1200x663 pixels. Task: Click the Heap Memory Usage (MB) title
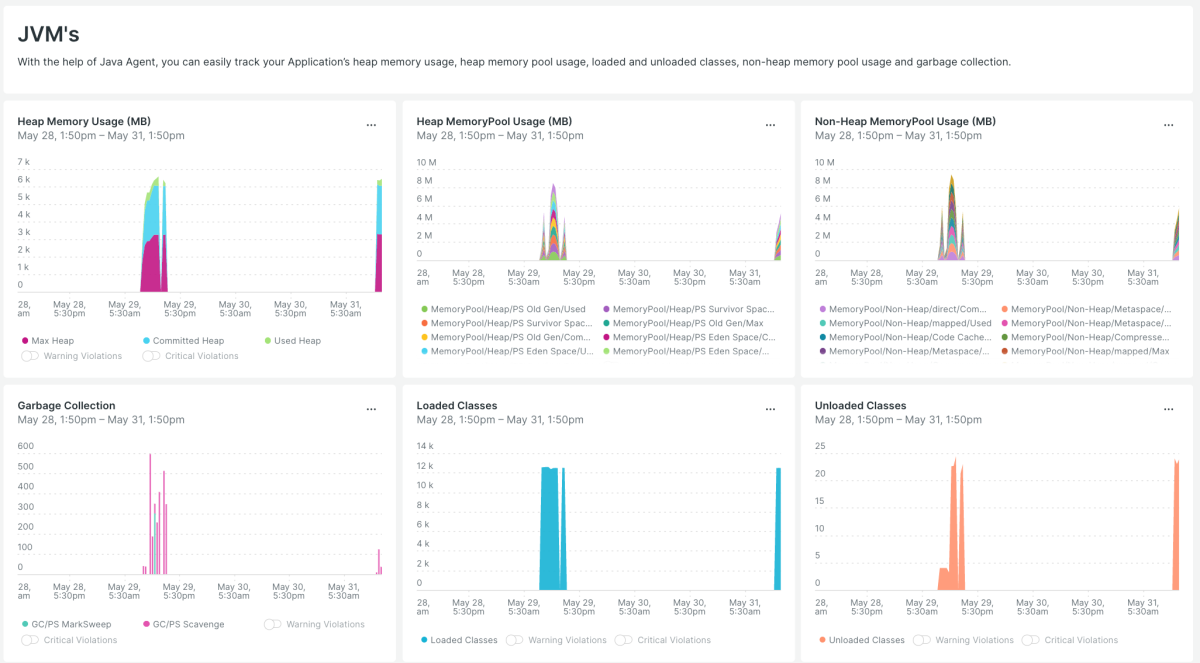(x=84, y=122)
